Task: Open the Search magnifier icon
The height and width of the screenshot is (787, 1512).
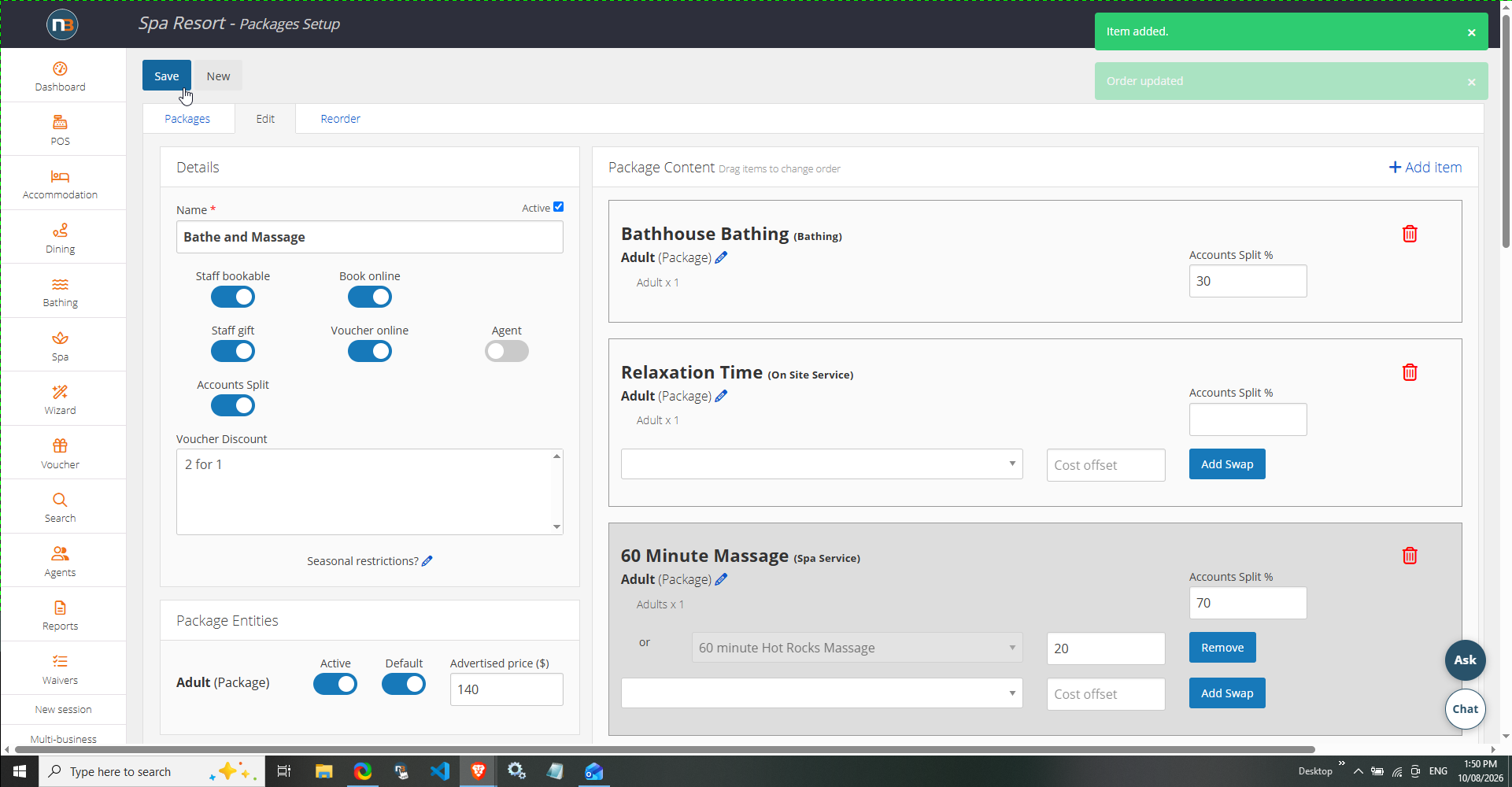Action: tap(60, 500)
